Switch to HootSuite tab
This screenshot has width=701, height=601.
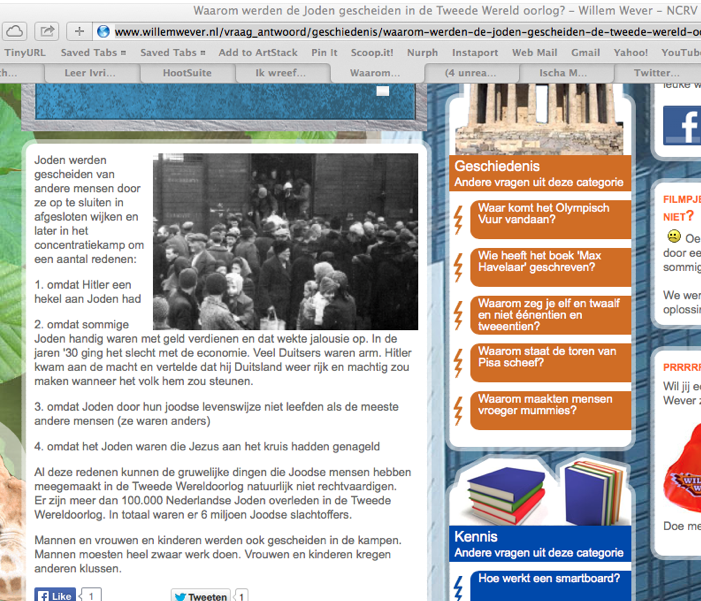click(188, 73)
